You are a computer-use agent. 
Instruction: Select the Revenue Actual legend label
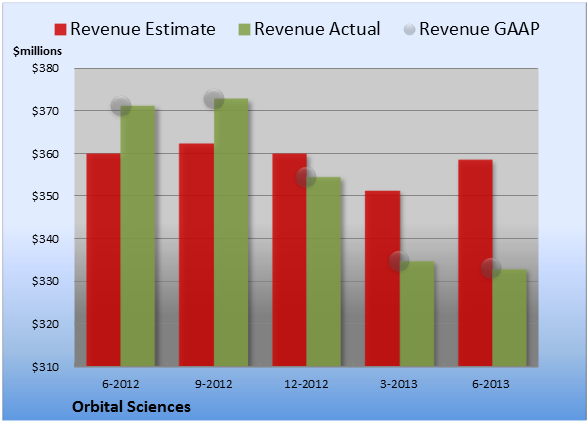(x=317, y=29)
